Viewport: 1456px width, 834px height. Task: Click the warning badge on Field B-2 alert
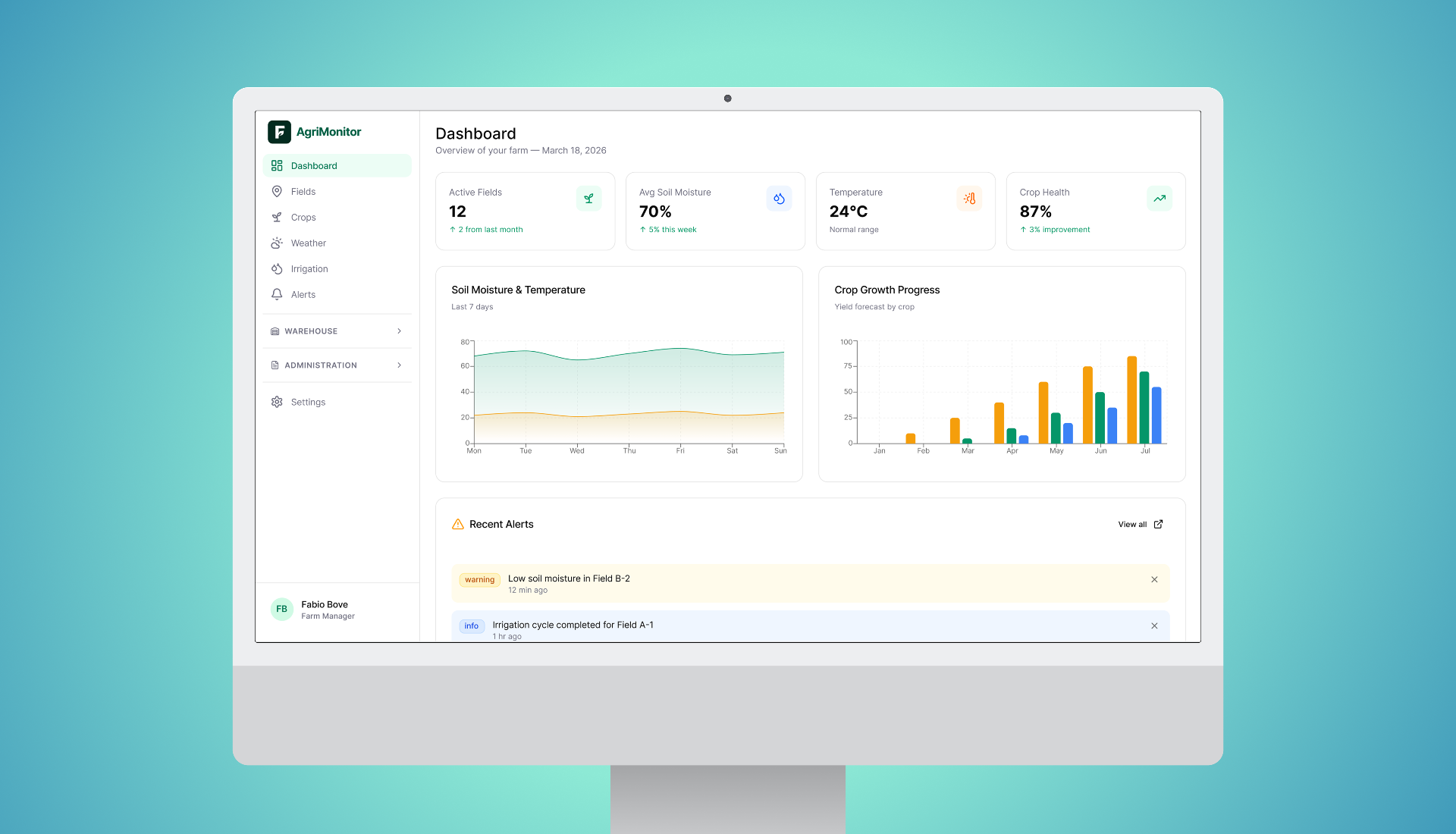[x=479, y=580]
